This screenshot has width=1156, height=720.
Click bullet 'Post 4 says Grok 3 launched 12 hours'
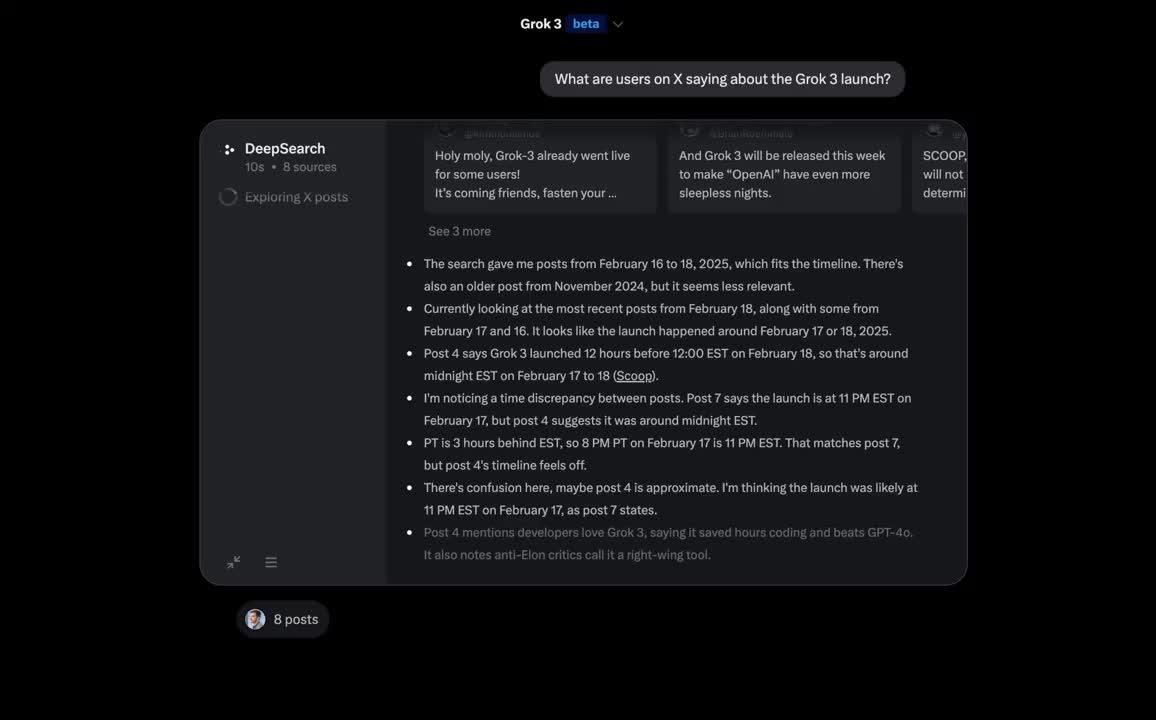click(666, 365)
